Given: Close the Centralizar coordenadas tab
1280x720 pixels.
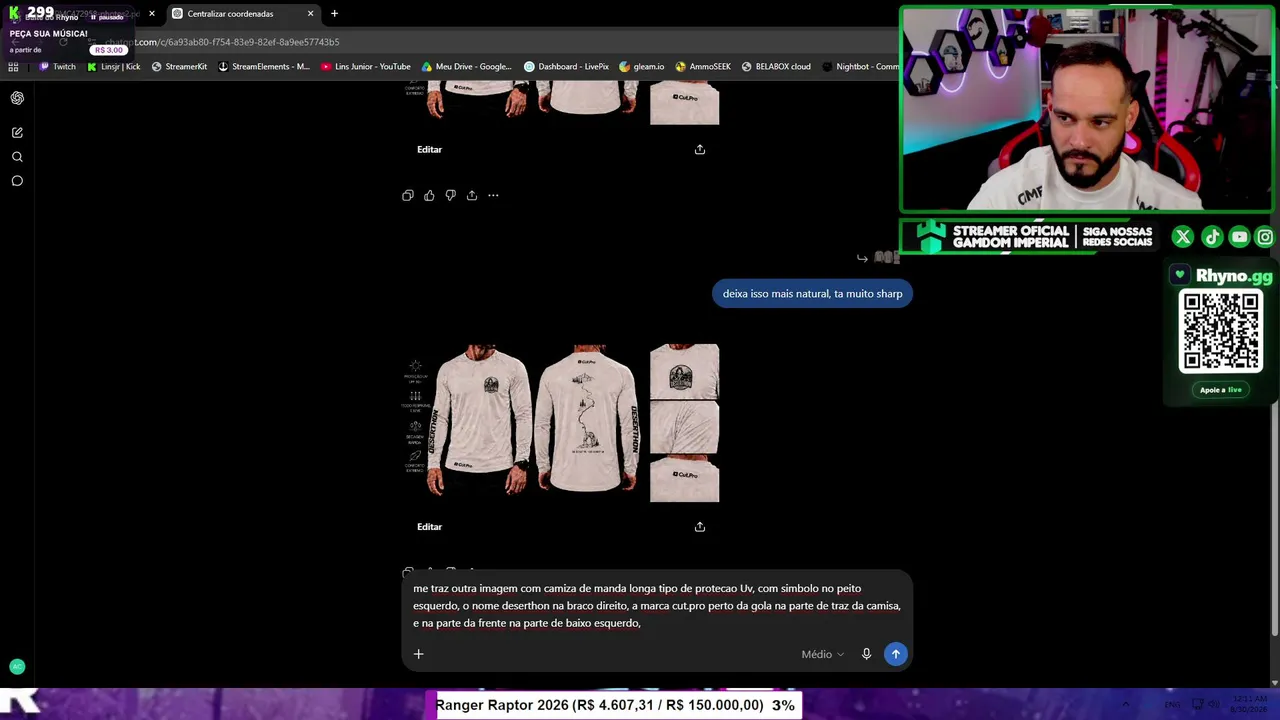Looking at the screenshot, I should tap(310, 14).
